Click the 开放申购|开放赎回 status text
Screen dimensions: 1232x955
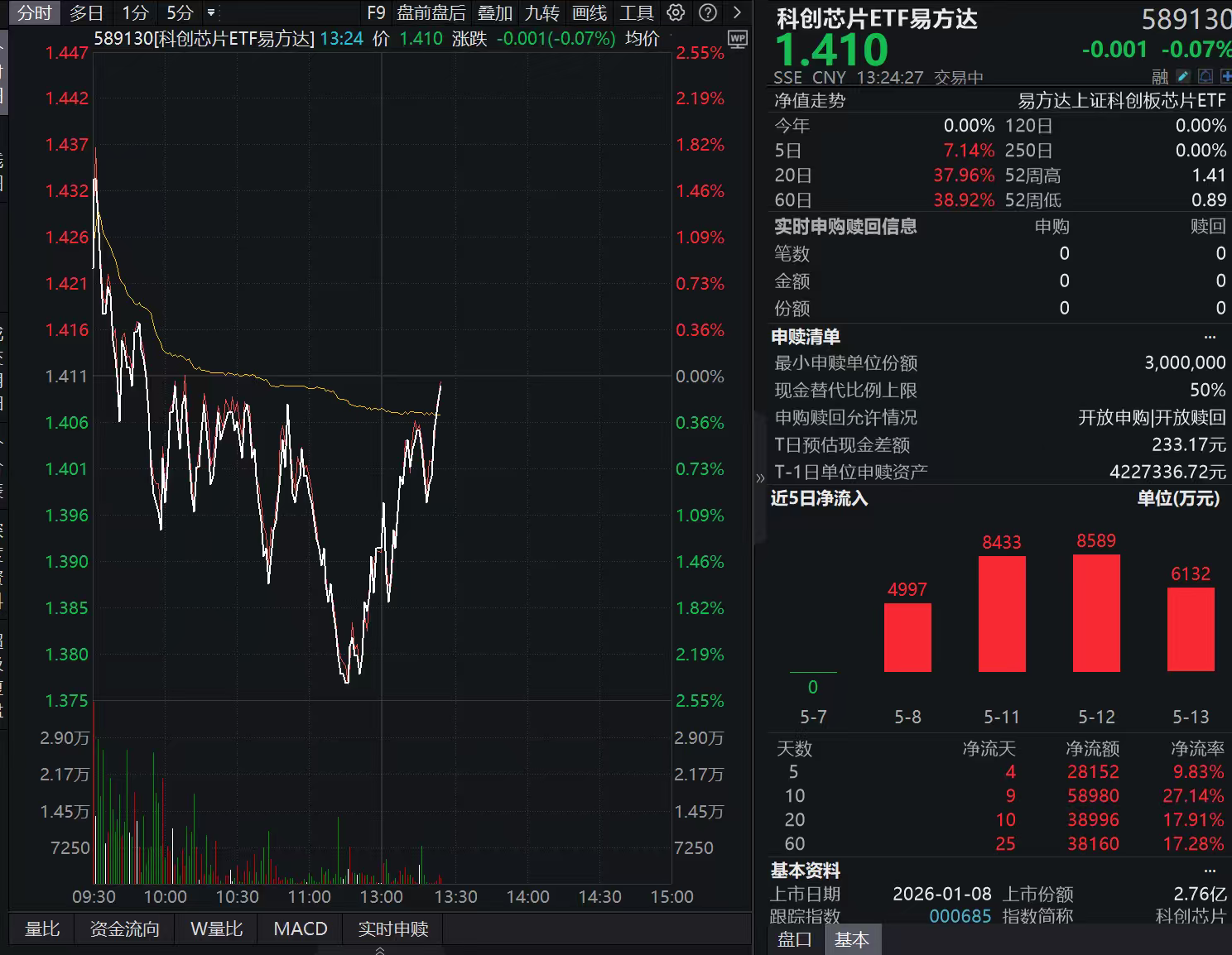point(1152,417)
